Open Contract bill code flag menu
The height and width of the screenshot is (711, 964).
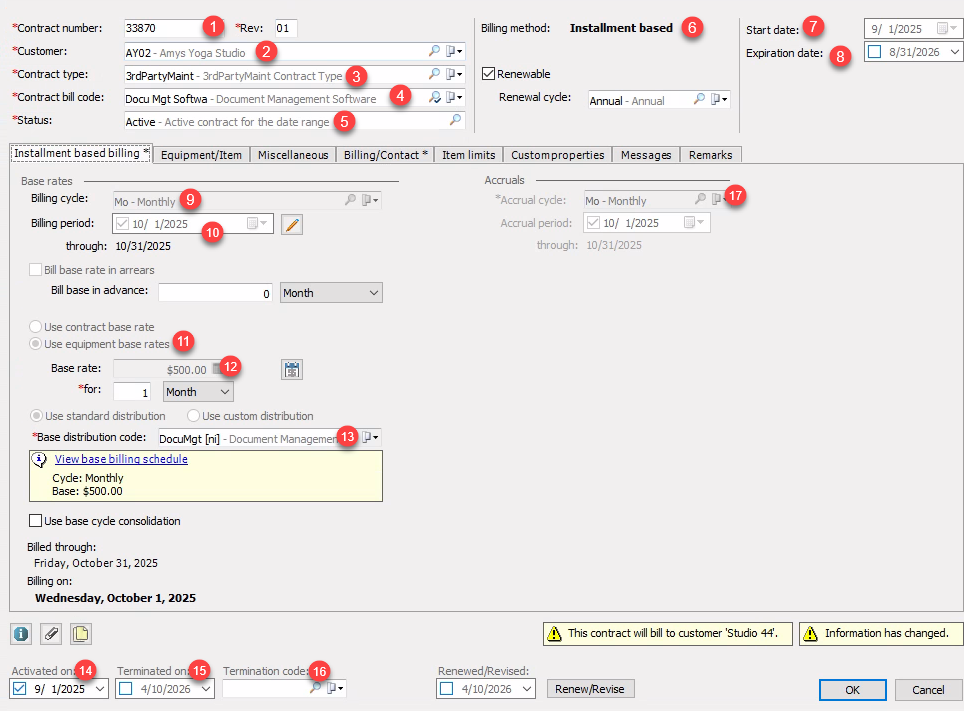click(454, 97)
